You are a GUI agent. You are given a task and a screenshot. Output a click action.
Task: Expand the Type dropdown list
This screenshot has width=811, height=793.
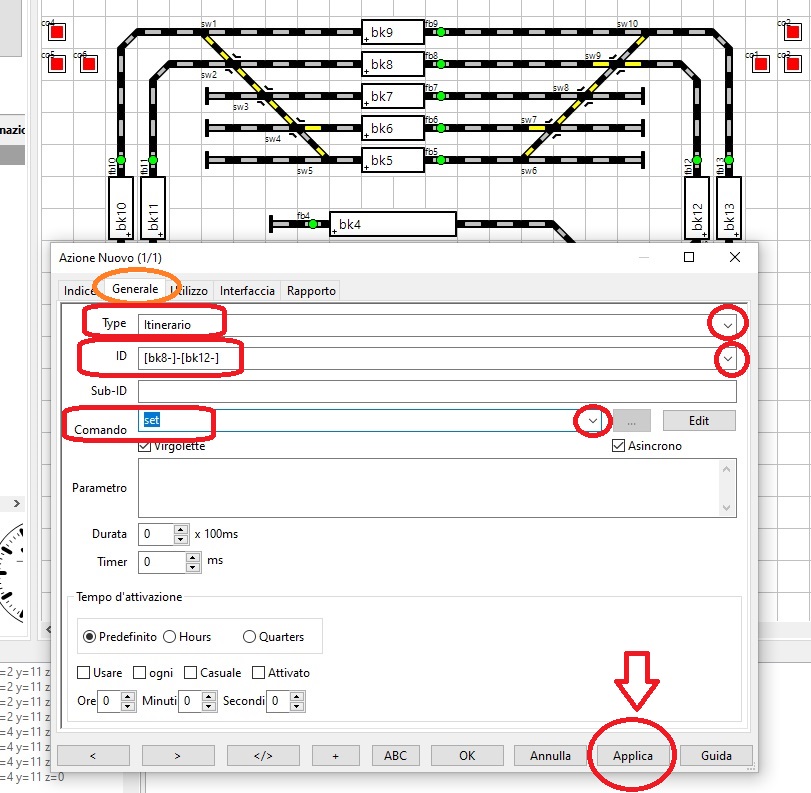pyautogui.click(x=728, y=324)
